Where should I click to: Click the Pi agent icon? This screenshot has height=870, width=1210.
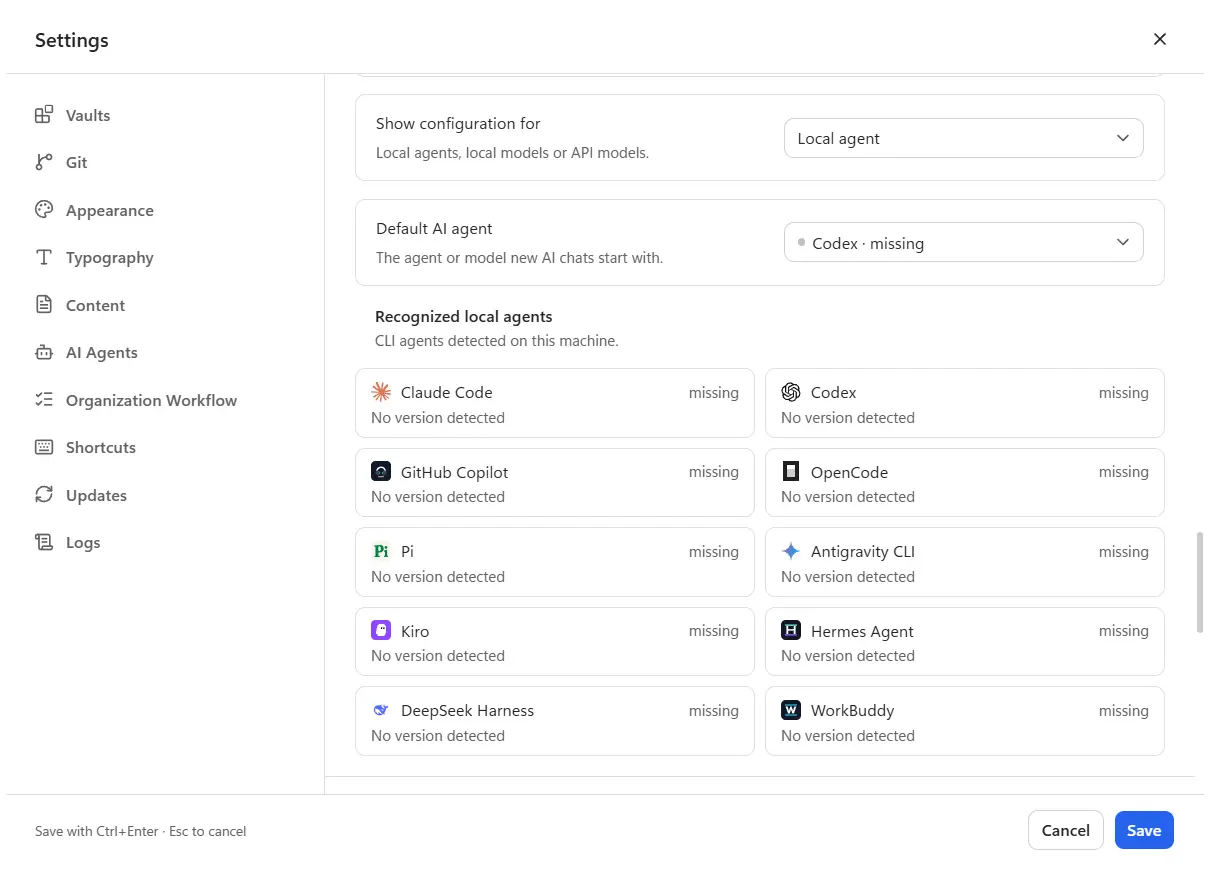381,551
